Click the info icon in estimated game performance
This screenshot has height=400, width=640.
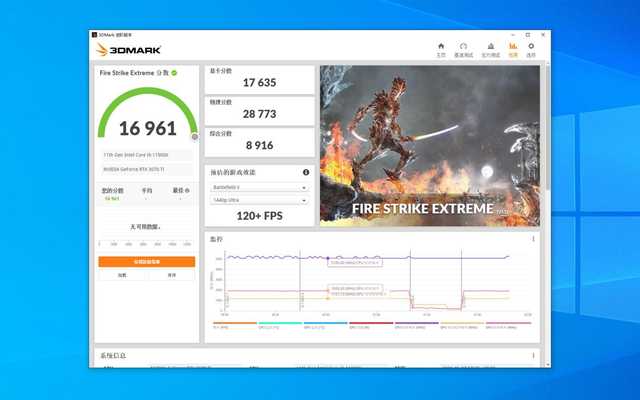[306, 172]
